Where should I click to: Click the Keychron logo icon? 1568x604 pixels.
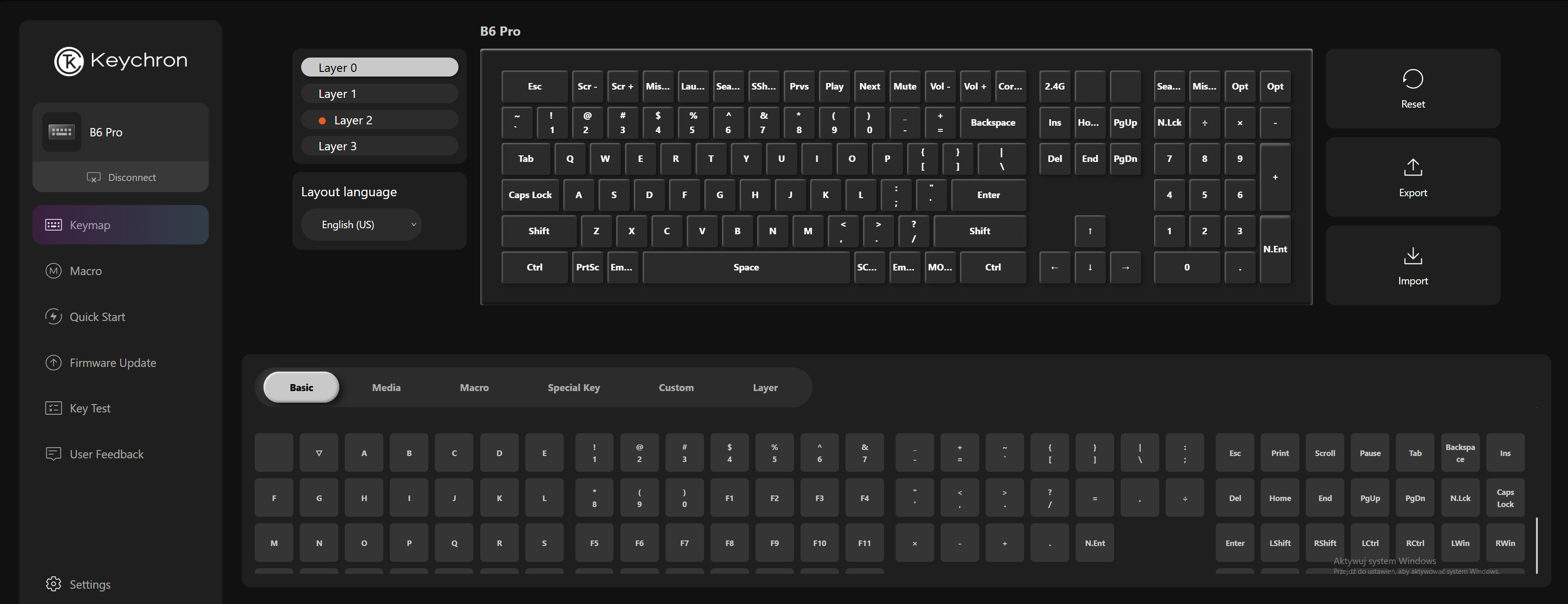(69, 61)
